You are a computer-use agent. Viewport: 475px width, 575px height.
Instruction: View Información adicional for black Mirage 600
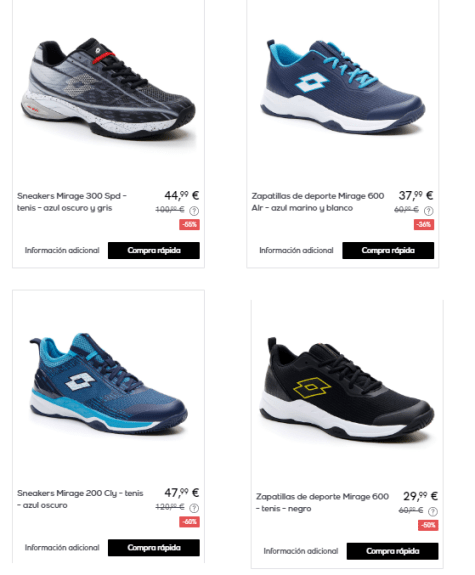coord(301,551)
